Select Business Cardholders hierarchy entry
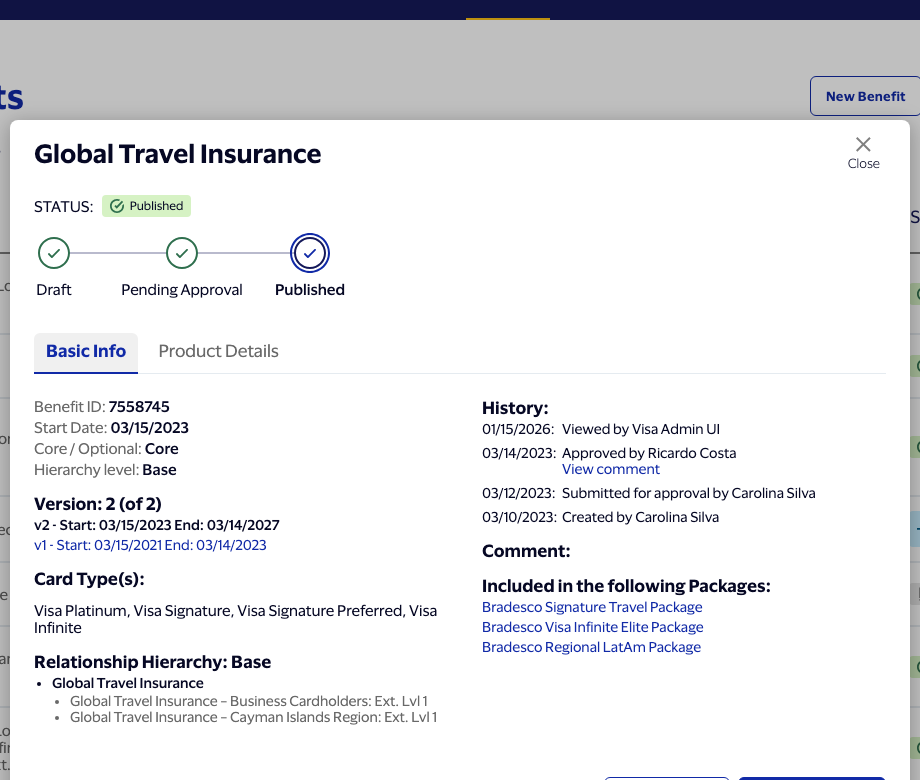The image size is (920, 780). (x=249, y=701)
